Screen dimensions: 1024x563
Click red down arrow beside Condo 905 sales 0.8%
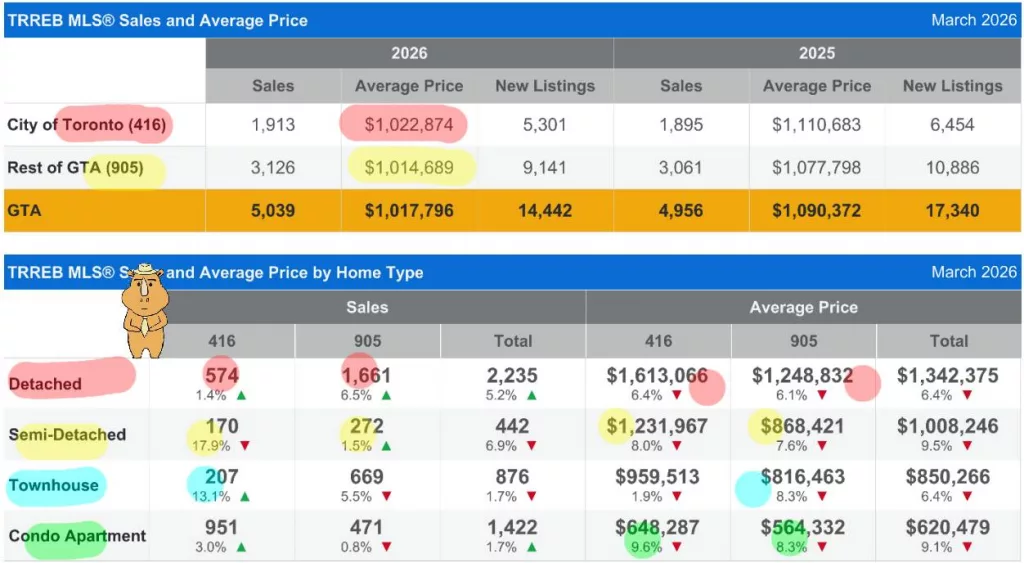coord(386,547)
